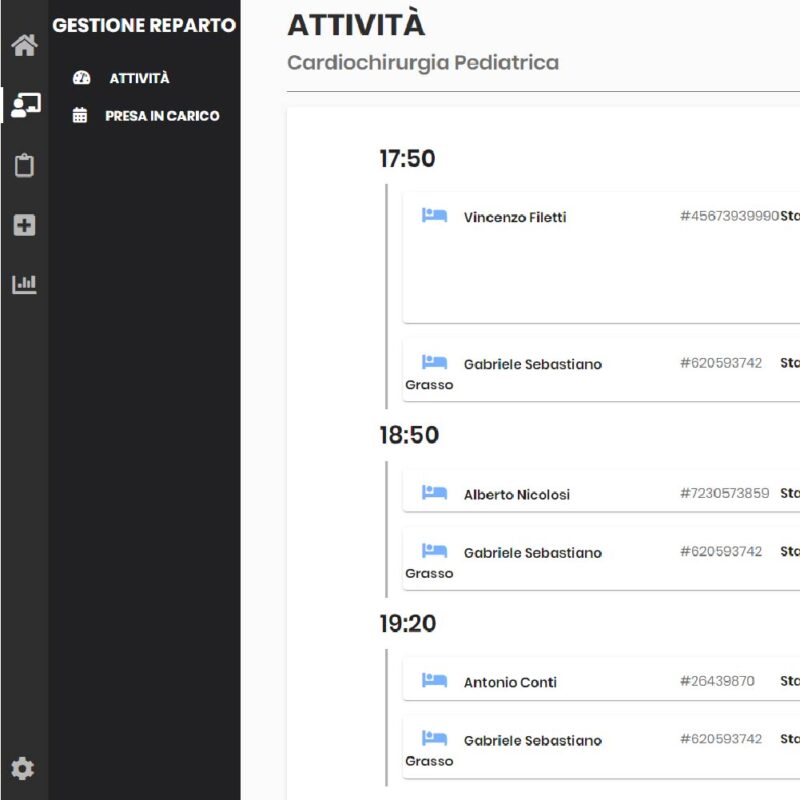Click the 19:20 time heading
This screenshot has height=800, width=800.
[408, 623]
